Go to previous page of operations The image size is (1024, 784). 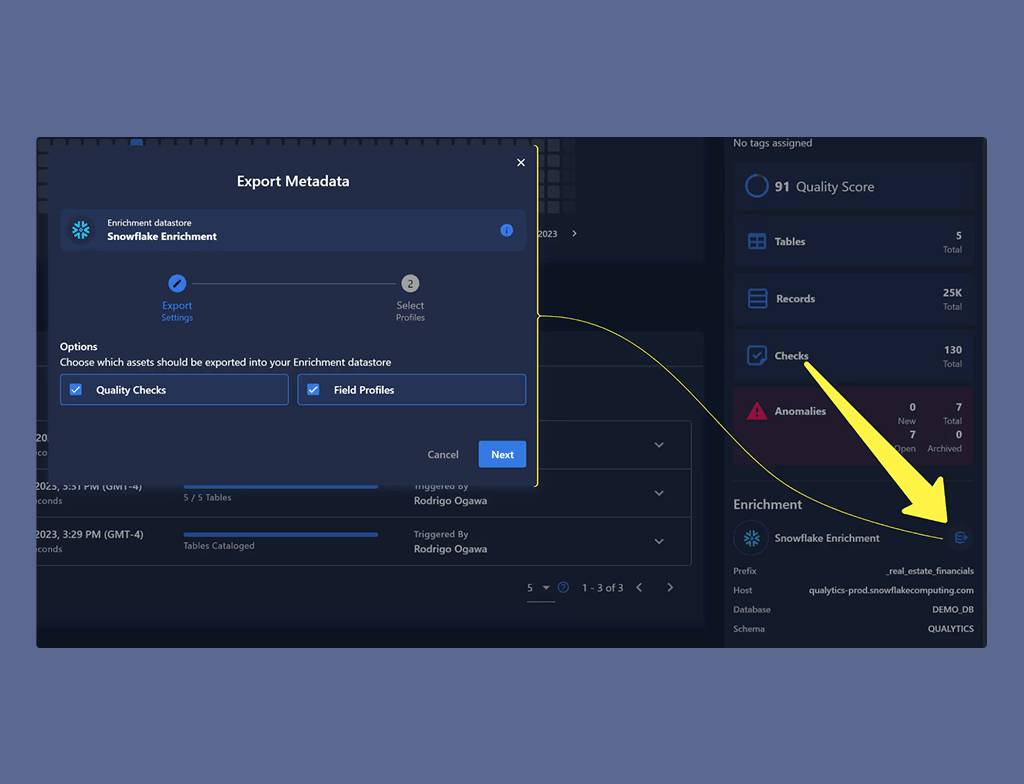pos(639,587)
